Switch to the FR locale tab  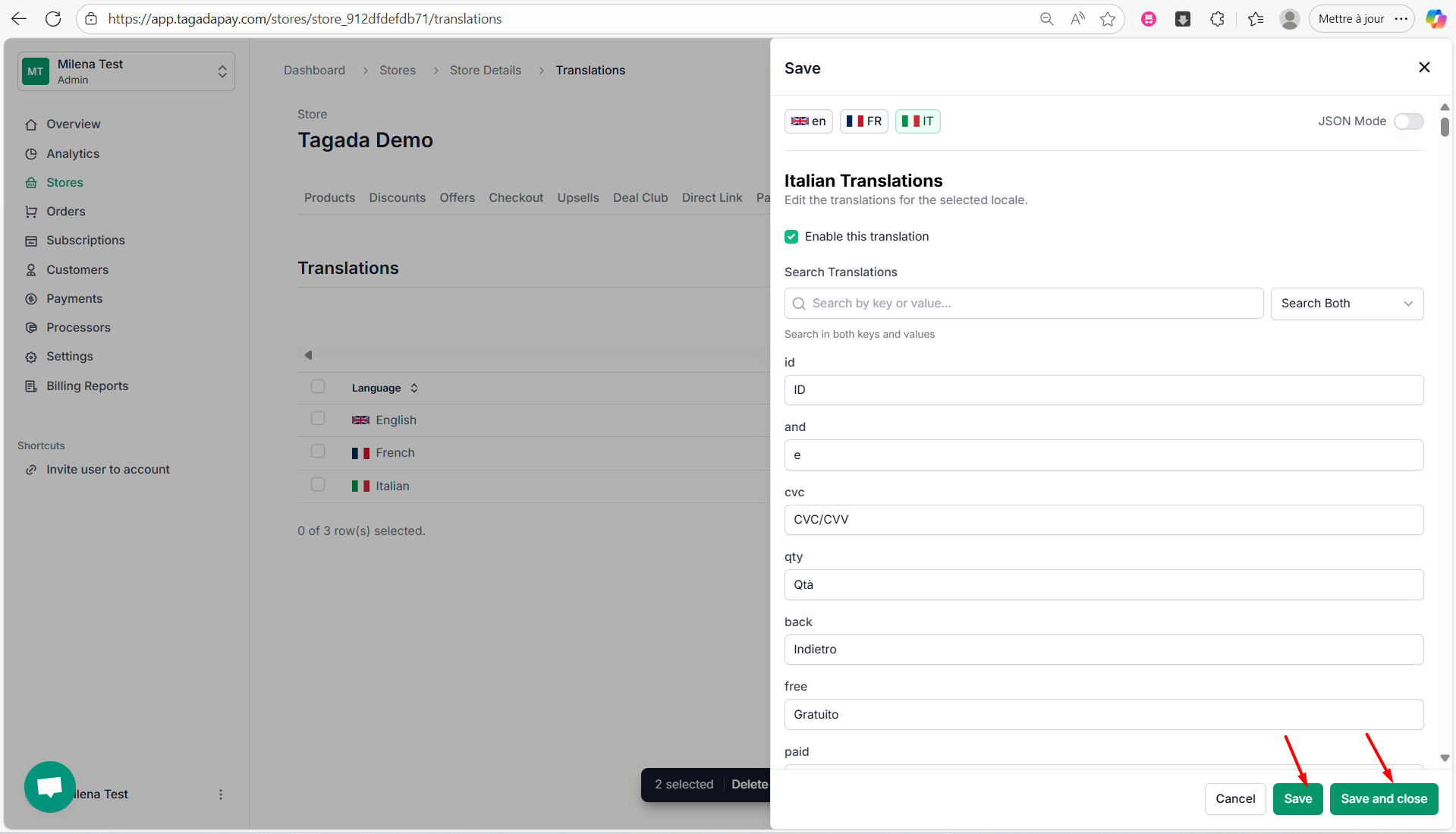[x=863, y=121]
